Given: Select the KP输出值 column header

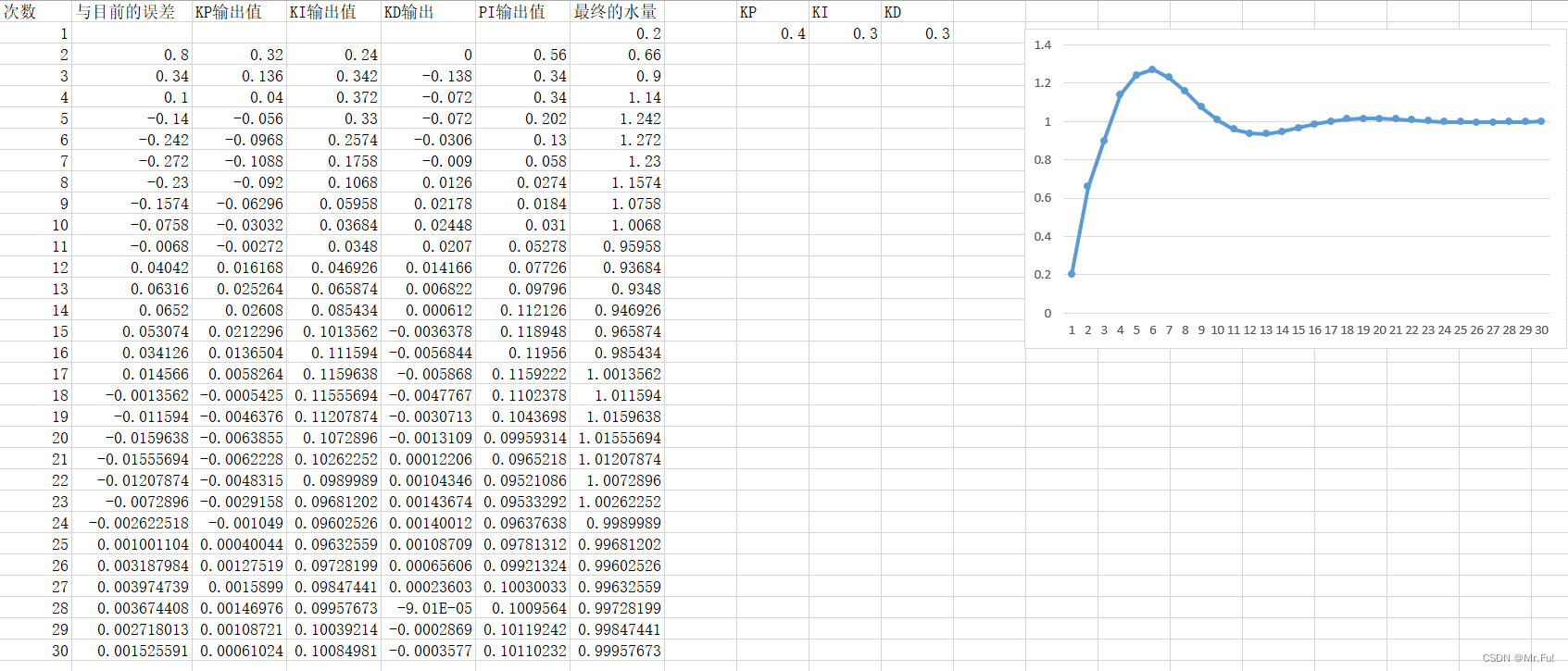Looking at the screenshot, I should coord(239,11).
